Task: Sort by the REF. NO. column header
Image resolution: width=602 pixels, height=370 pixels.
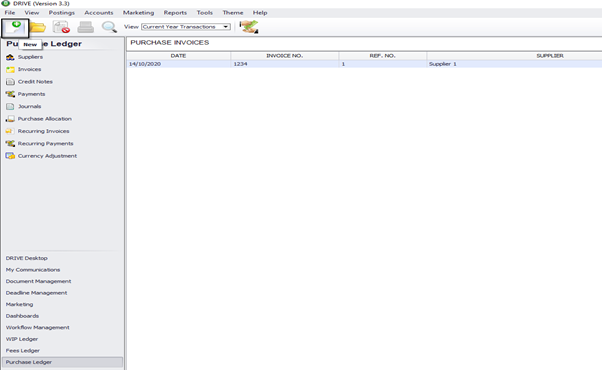Action: click(382, 56)
